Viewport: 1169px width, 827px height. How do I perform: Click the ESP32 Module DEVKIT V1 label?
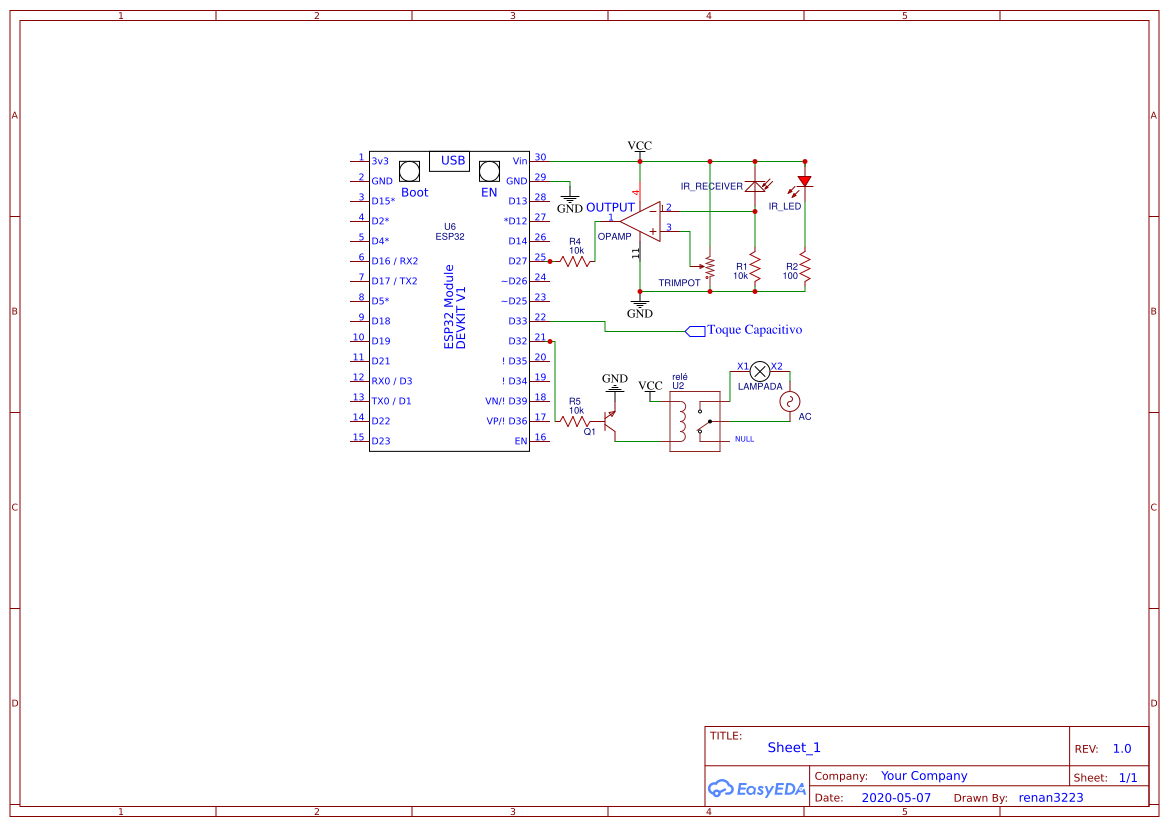pos(455,306)
